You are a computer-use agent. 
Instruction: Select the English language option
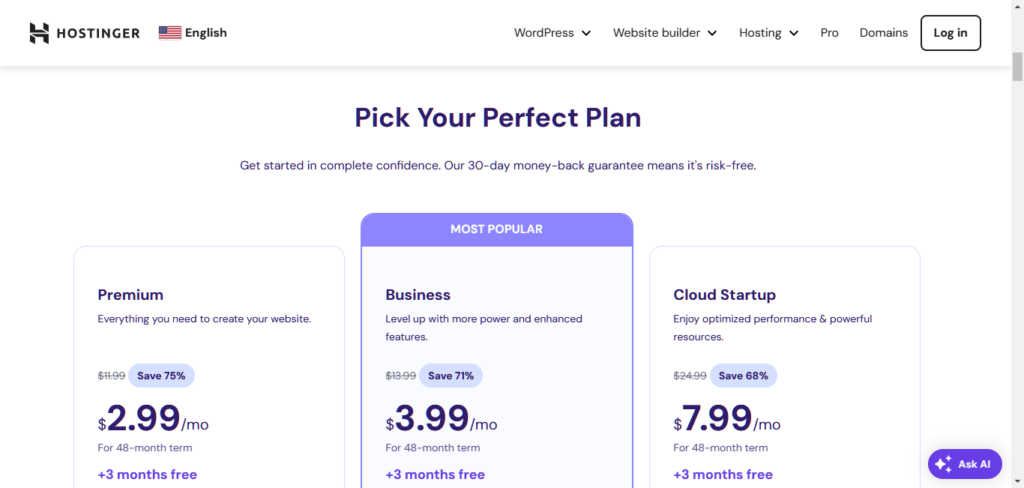(206, 33)
